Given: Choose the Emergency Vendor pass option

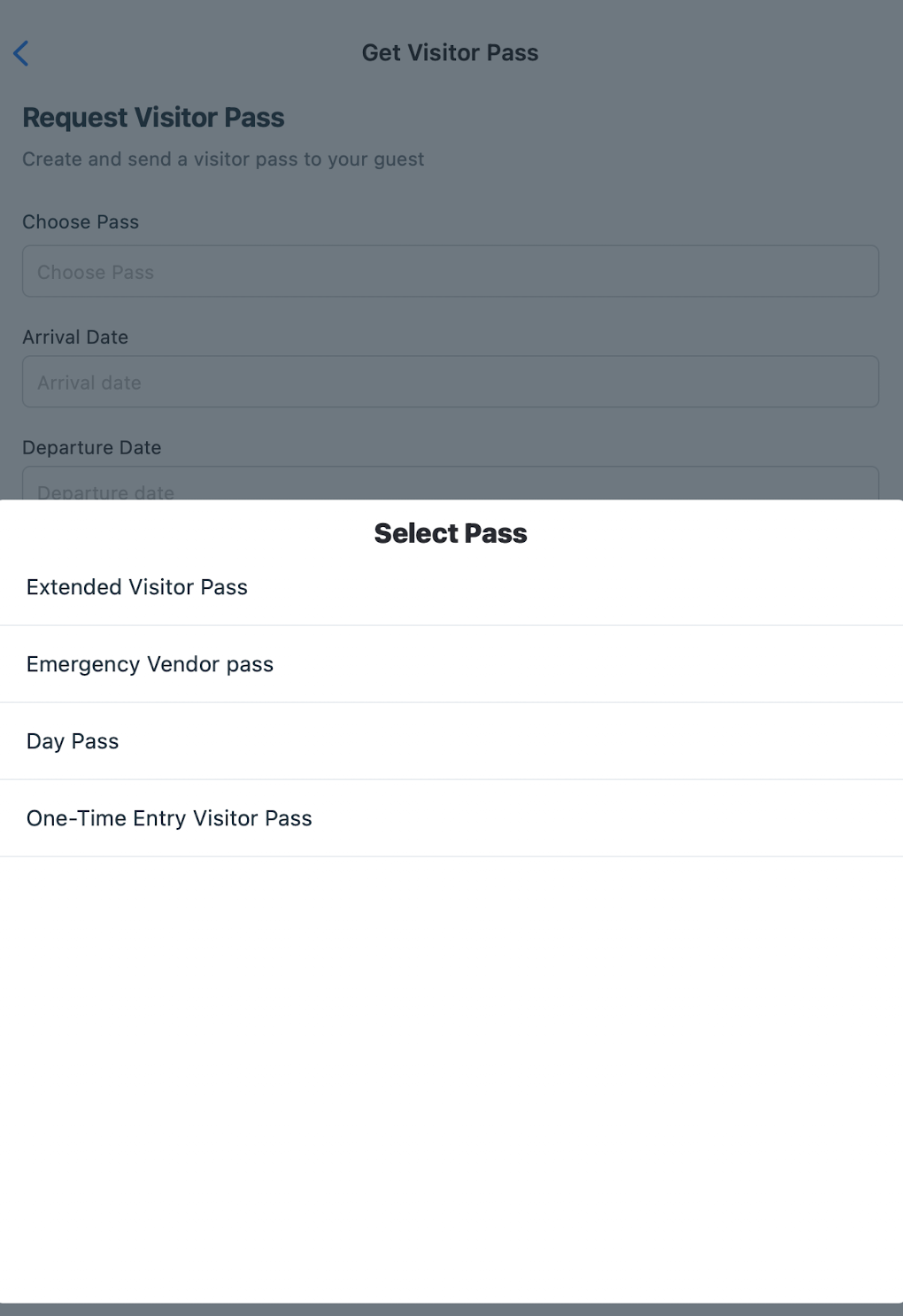Looking at the screenshot, I should (150, 664).
